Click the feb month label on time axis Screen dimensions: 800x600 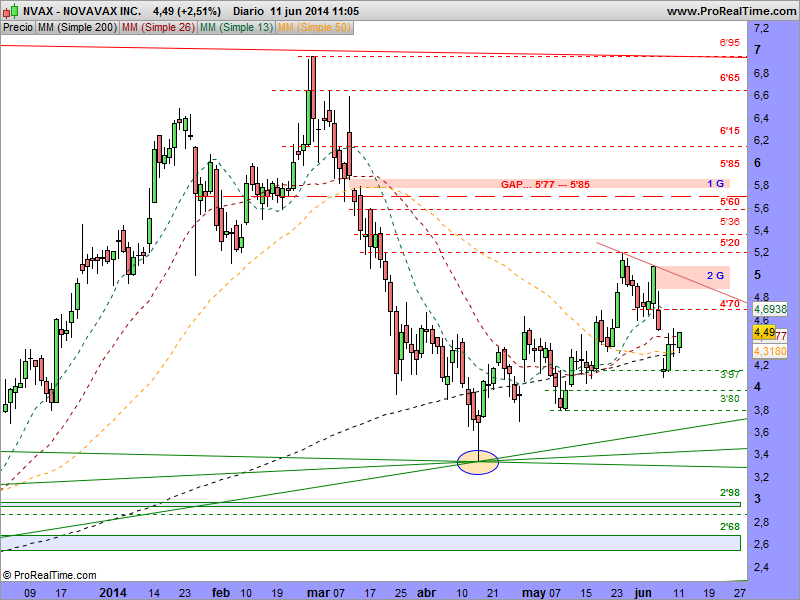point(221,592)
